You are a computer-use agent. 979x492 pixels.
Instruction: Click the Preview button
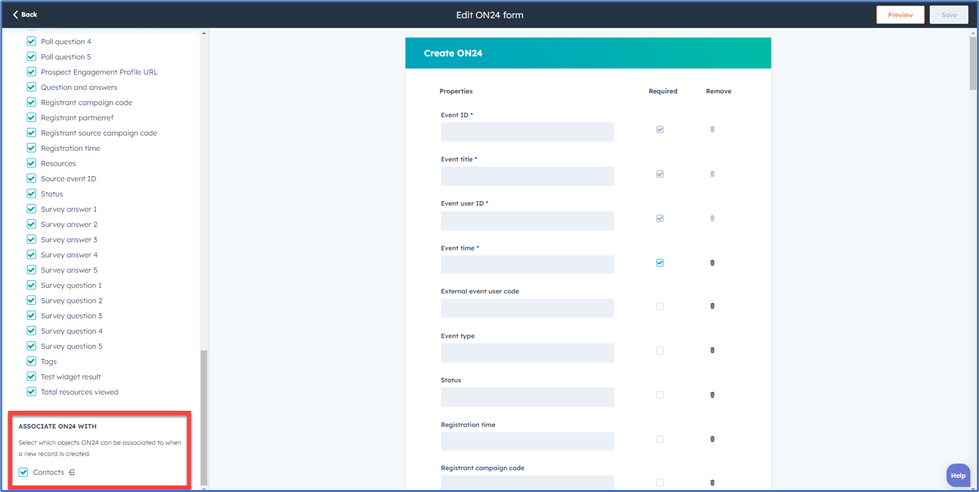(900, 15)
